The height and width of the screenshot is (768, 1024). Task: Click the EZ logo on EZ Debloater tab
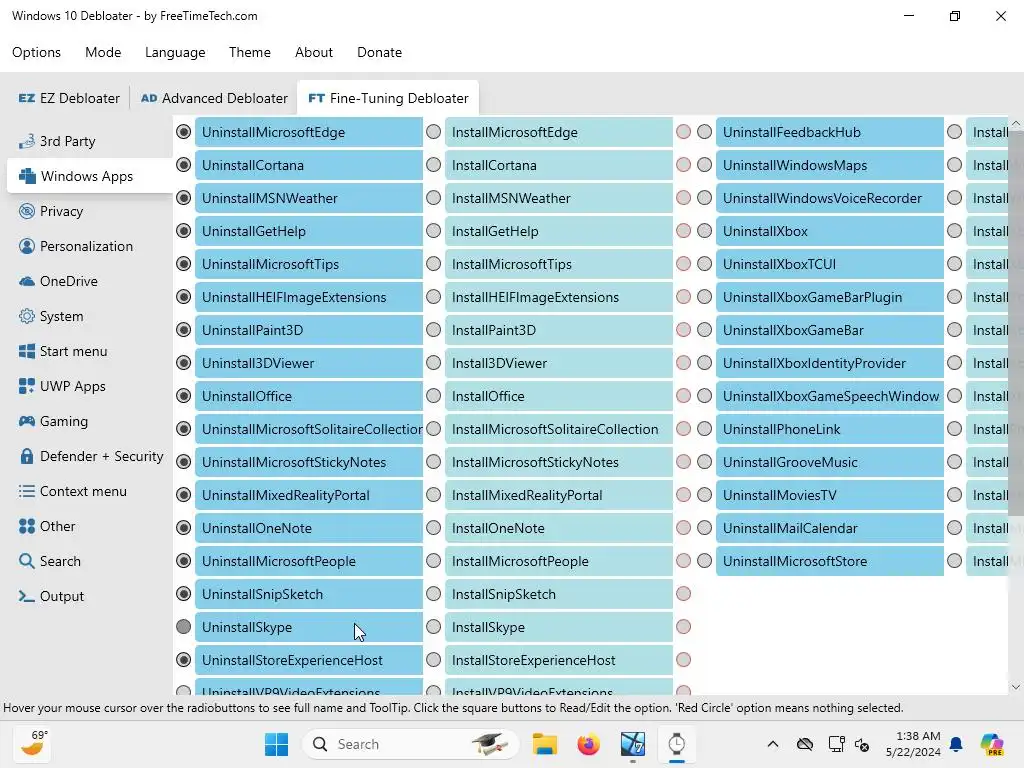point(27,98)
